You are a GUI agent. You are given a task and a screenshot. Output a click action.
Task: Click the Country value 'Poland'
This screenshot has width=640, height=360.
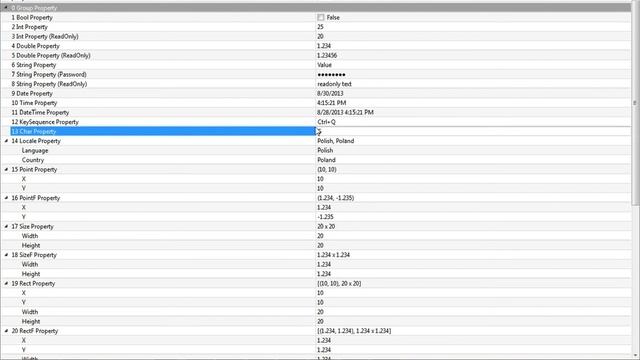[x=327, y=160]
